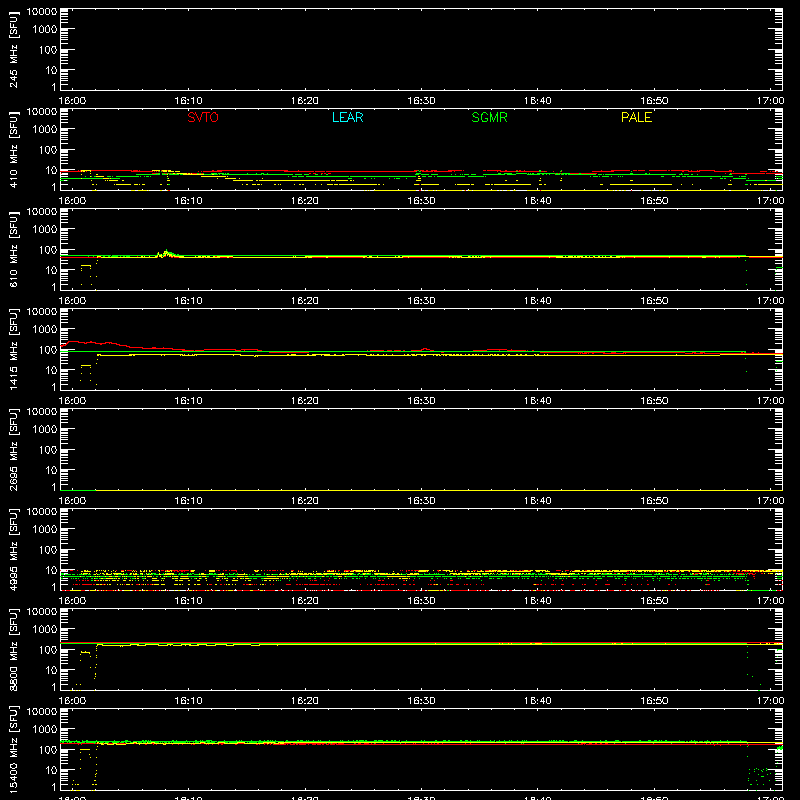This screenshot has width=800, height=800.
Task: Select the green SGMR legend label
Action: click(x=489, y=117)
